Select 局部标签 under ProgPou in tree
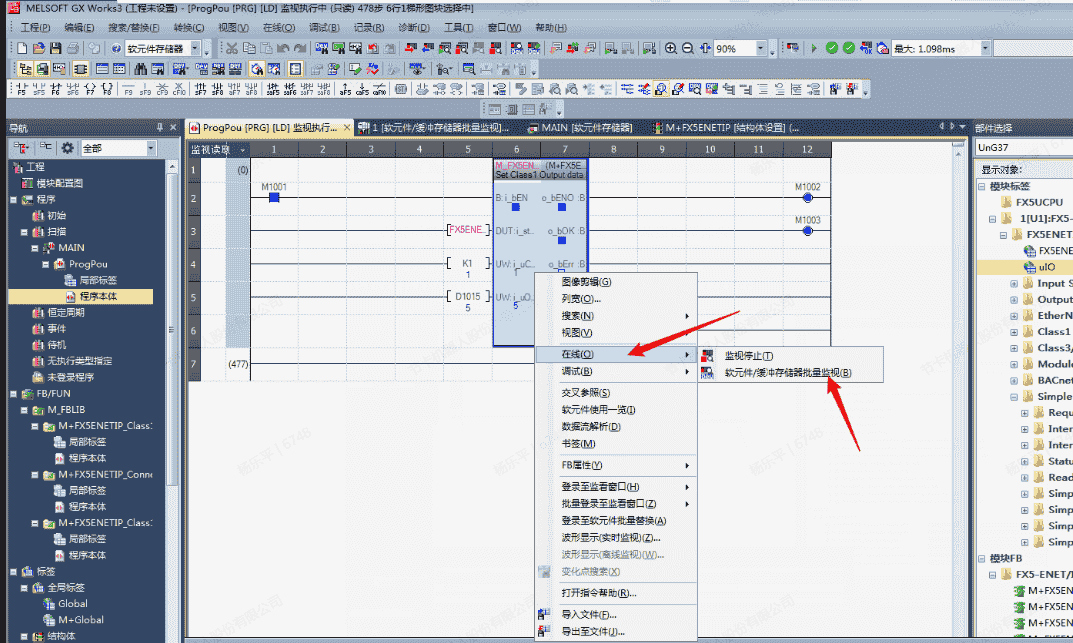This screenshot has height=643, width=1073. [97, 281]
